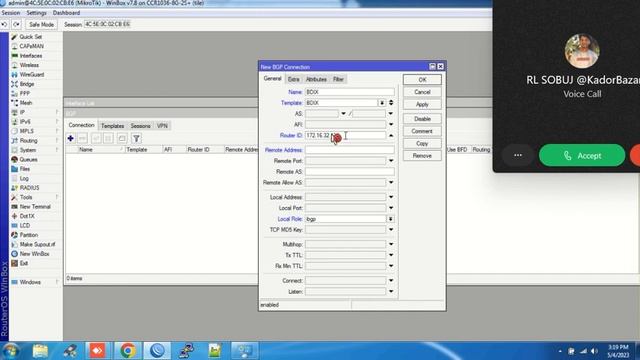Expand the TCP MD5 Key field
Viewport: 640px width, 360px height.
click(x=391, y=230)
